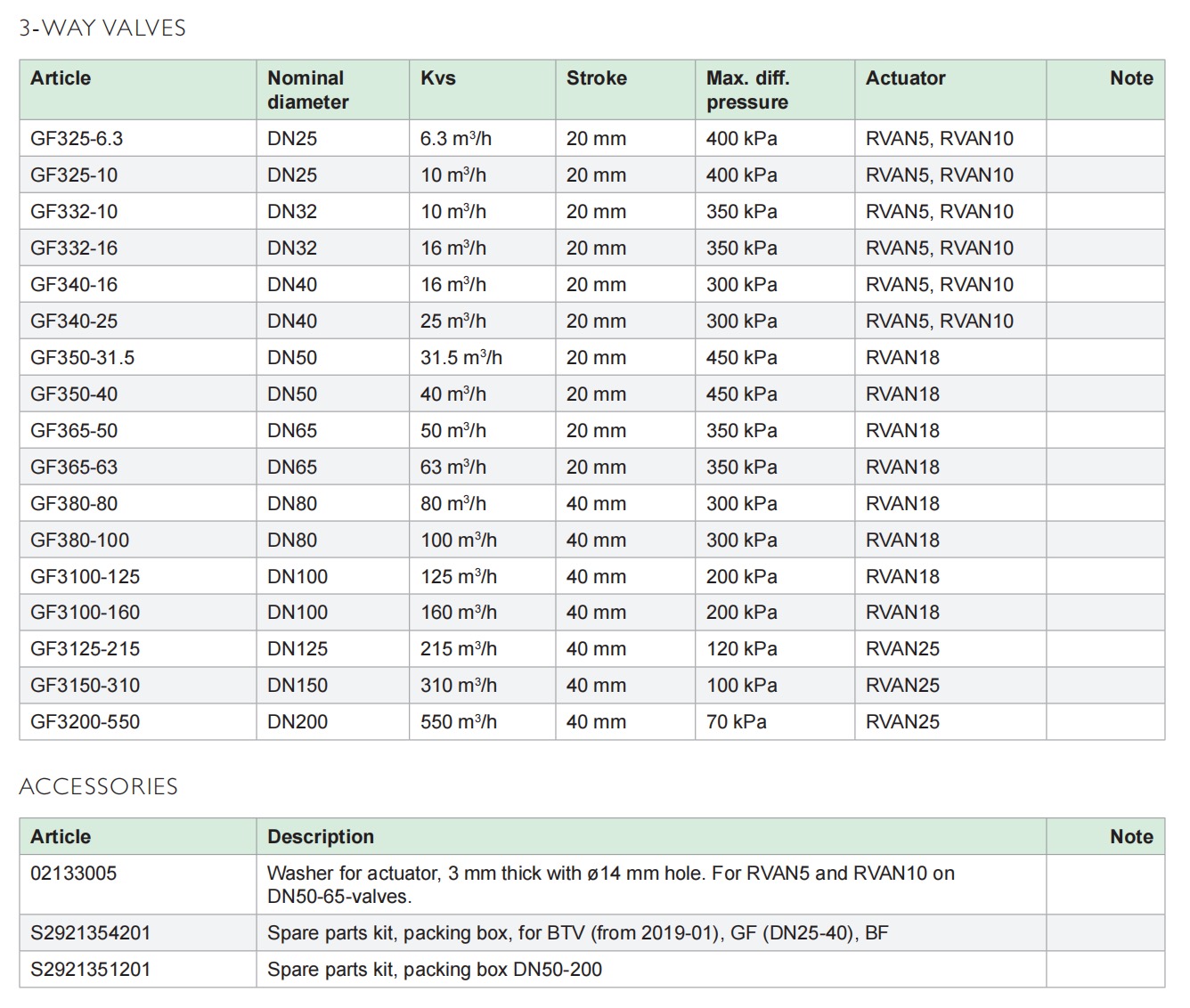Click 'Spare parts kit, packing box DN50-200' description
The width and height of the screenshot is (1190, 1008).
tap(434, 970)
